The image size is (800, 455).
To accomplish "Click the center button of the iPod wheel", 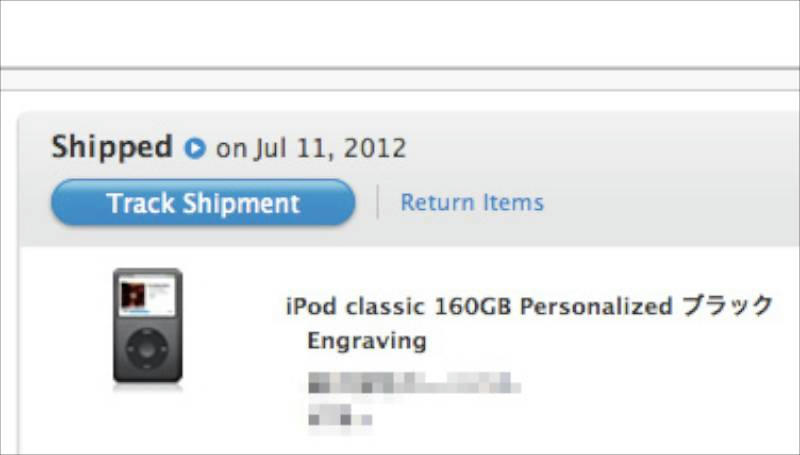I will (147, 349).
